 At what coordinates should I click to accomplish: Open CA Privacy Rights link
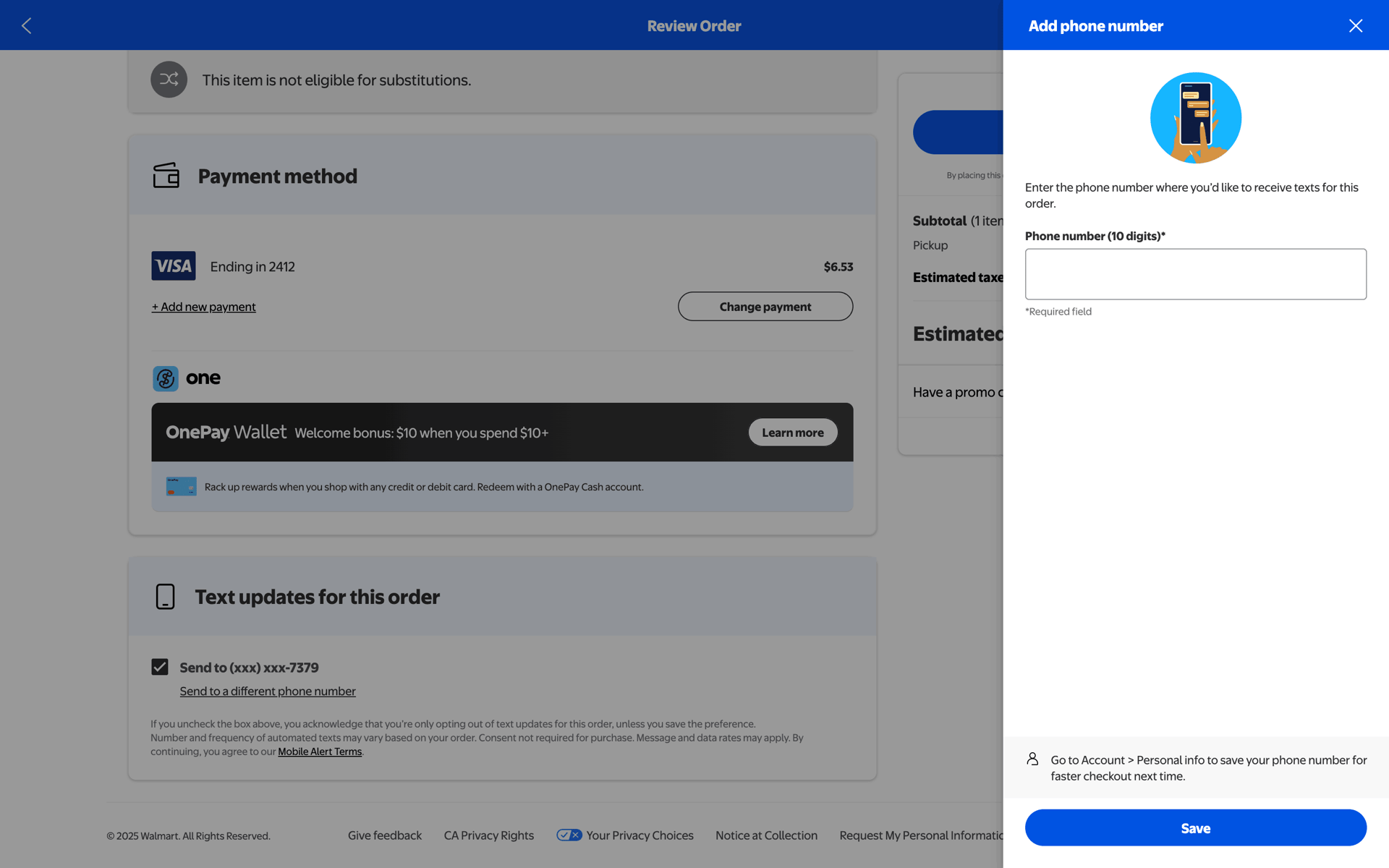coord(489,835)
